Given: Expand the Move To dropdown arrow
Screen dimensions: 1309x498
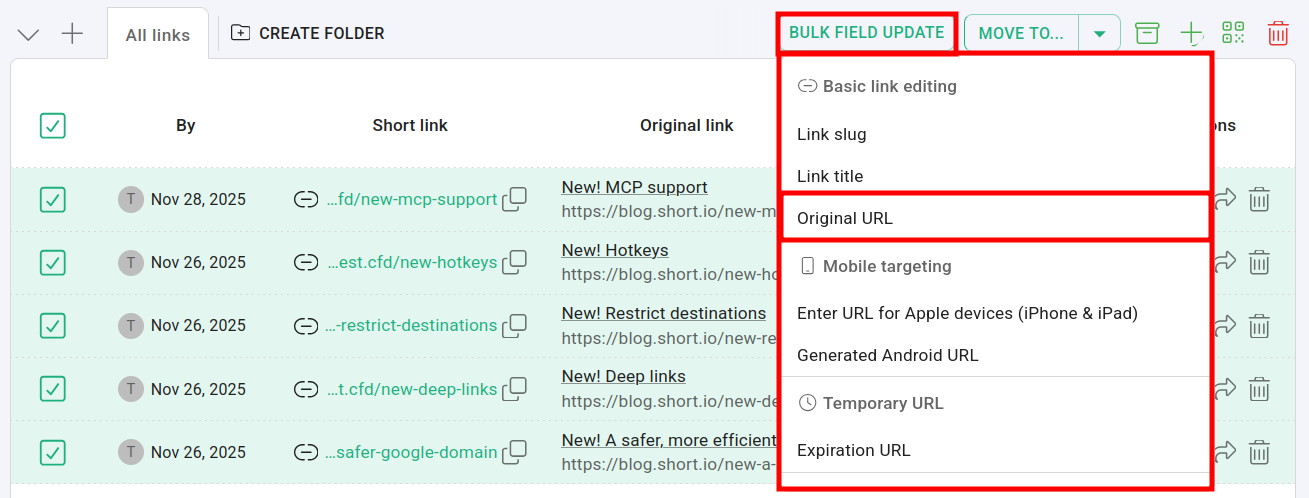Looking at the screenshot, I should click(x=1100, y=33).
